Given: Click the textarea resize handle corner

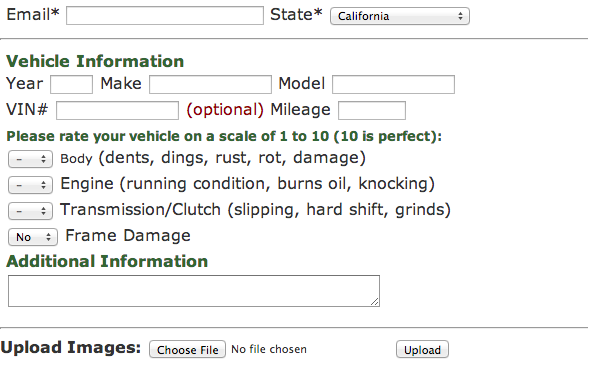Looking at the screenshot, I should (374, 302).
